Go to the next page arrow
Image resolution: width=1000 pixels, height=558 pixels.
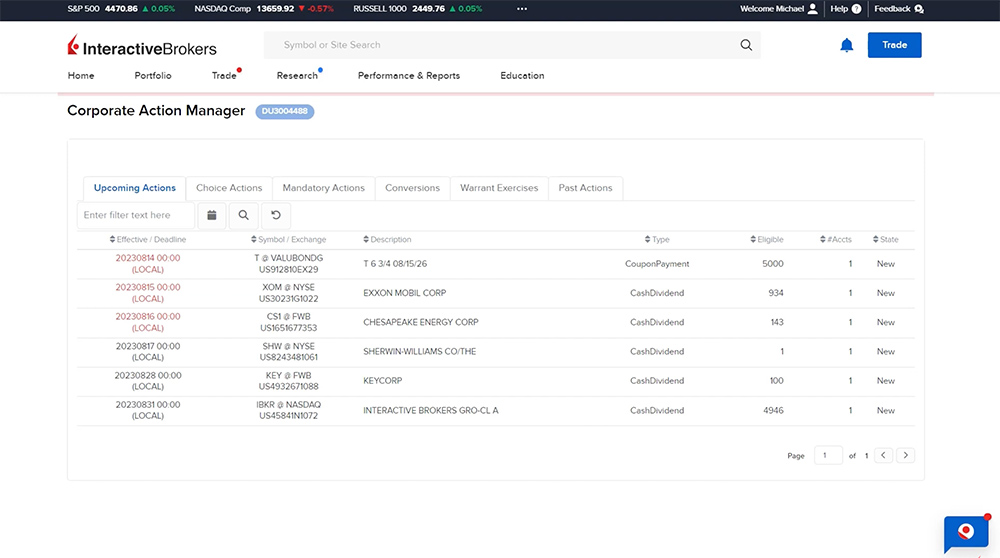(x=905, y=455)
